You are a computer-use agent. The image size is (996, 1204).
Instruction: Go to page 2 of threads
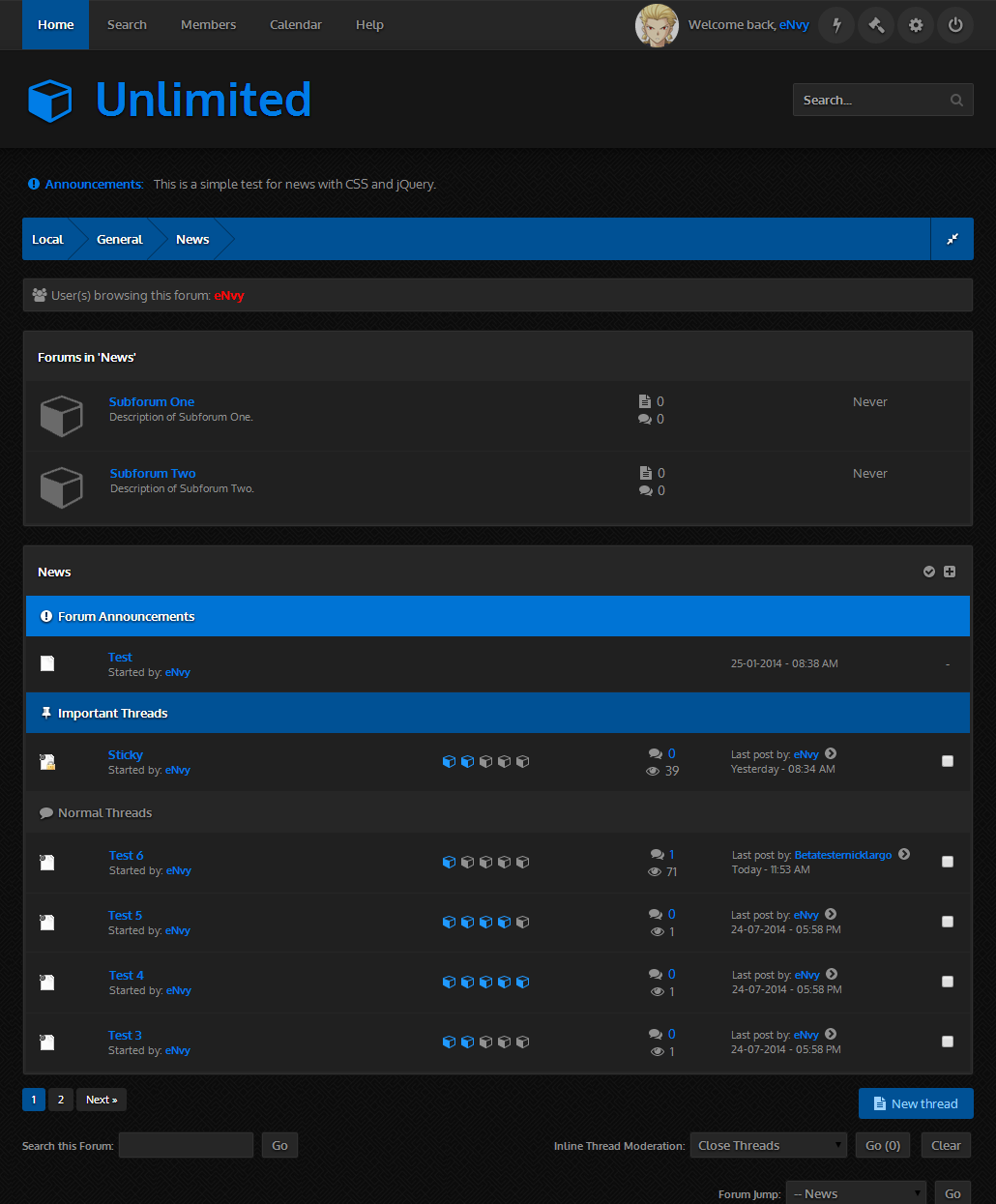point(60,1100)
